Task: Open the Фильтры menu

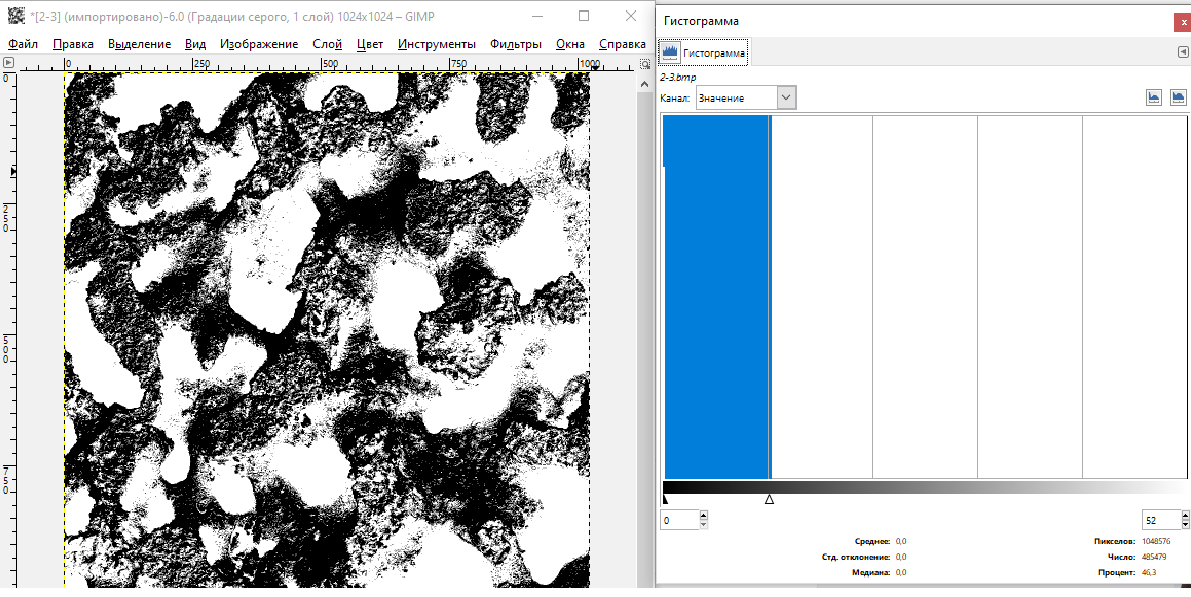Action: [x=516, y=44]
